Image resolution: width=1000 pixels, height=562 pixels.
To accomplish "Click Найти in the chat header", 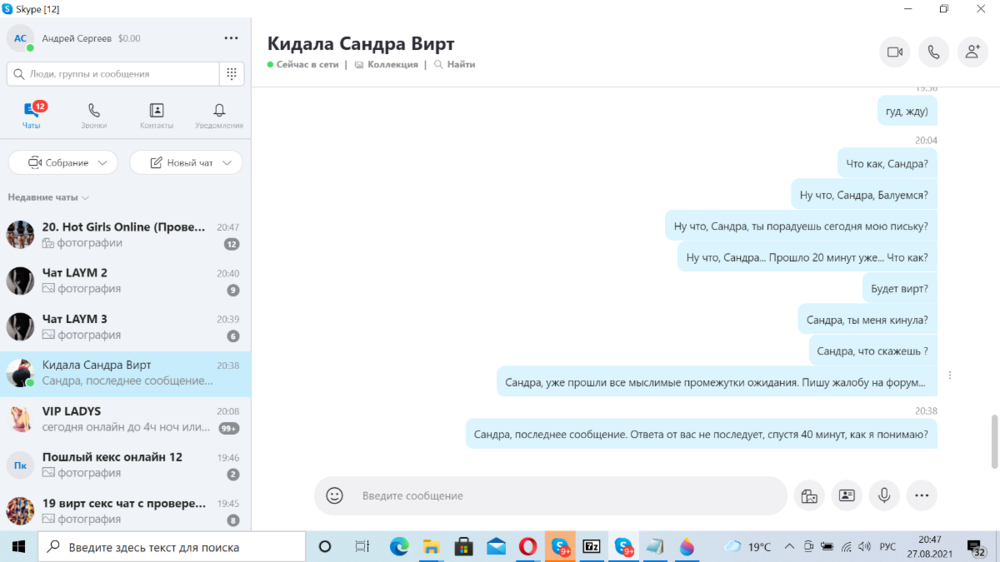I will click(x=455, y=64).
